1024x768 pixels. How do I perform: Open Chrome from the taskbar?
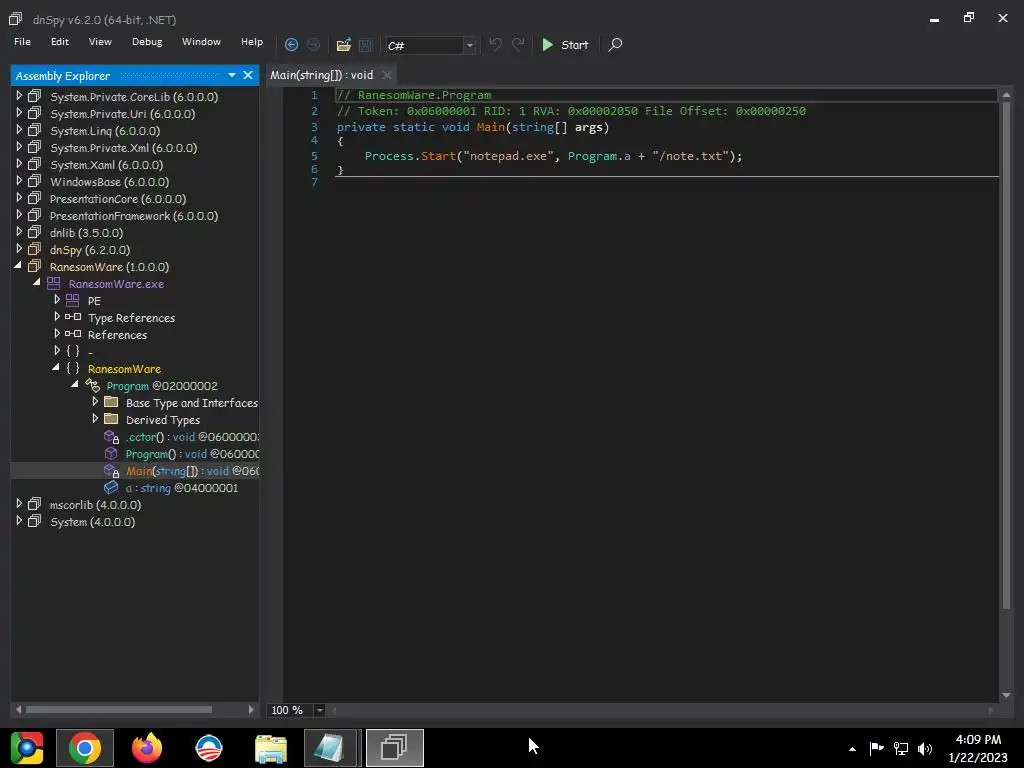click(85, 748)
